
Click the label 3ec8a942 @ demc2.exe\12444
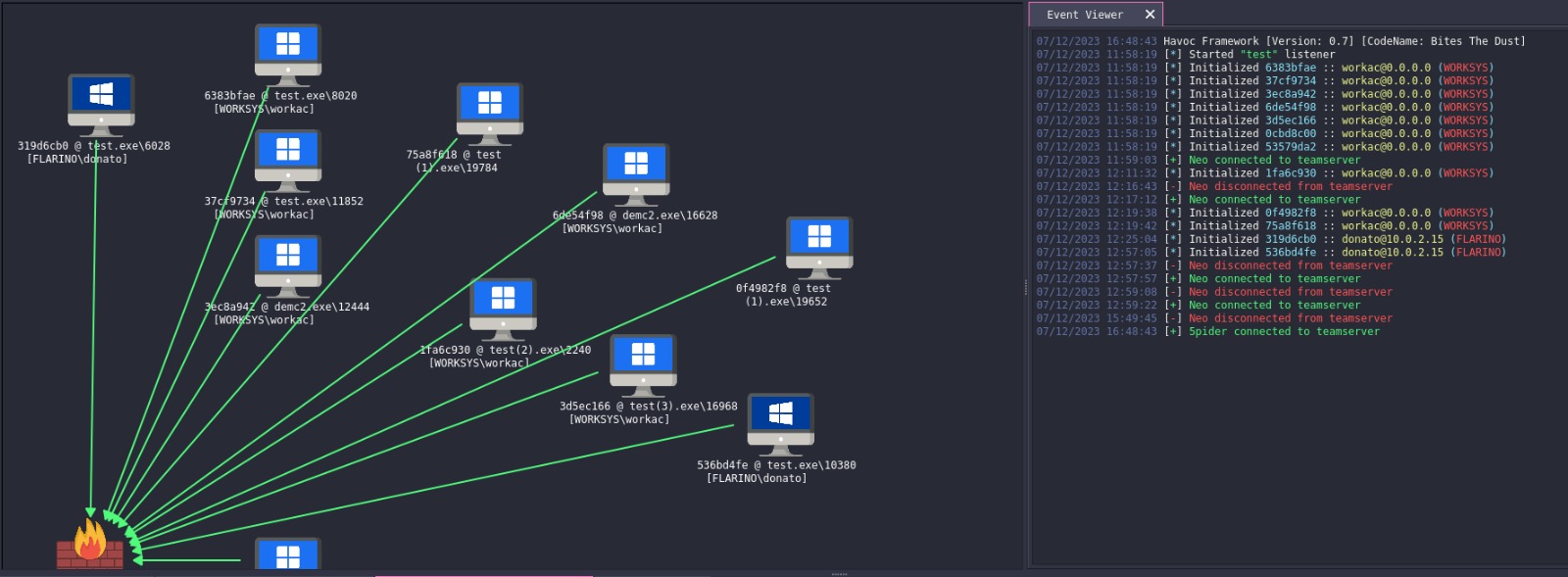pos(286,308)
